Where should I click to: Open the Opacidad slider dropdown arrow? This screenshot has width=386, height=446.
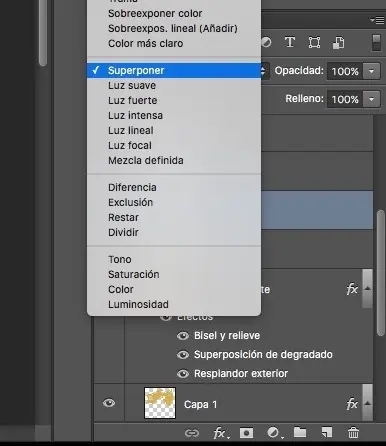pyautogui.click(x=371, y=71)
